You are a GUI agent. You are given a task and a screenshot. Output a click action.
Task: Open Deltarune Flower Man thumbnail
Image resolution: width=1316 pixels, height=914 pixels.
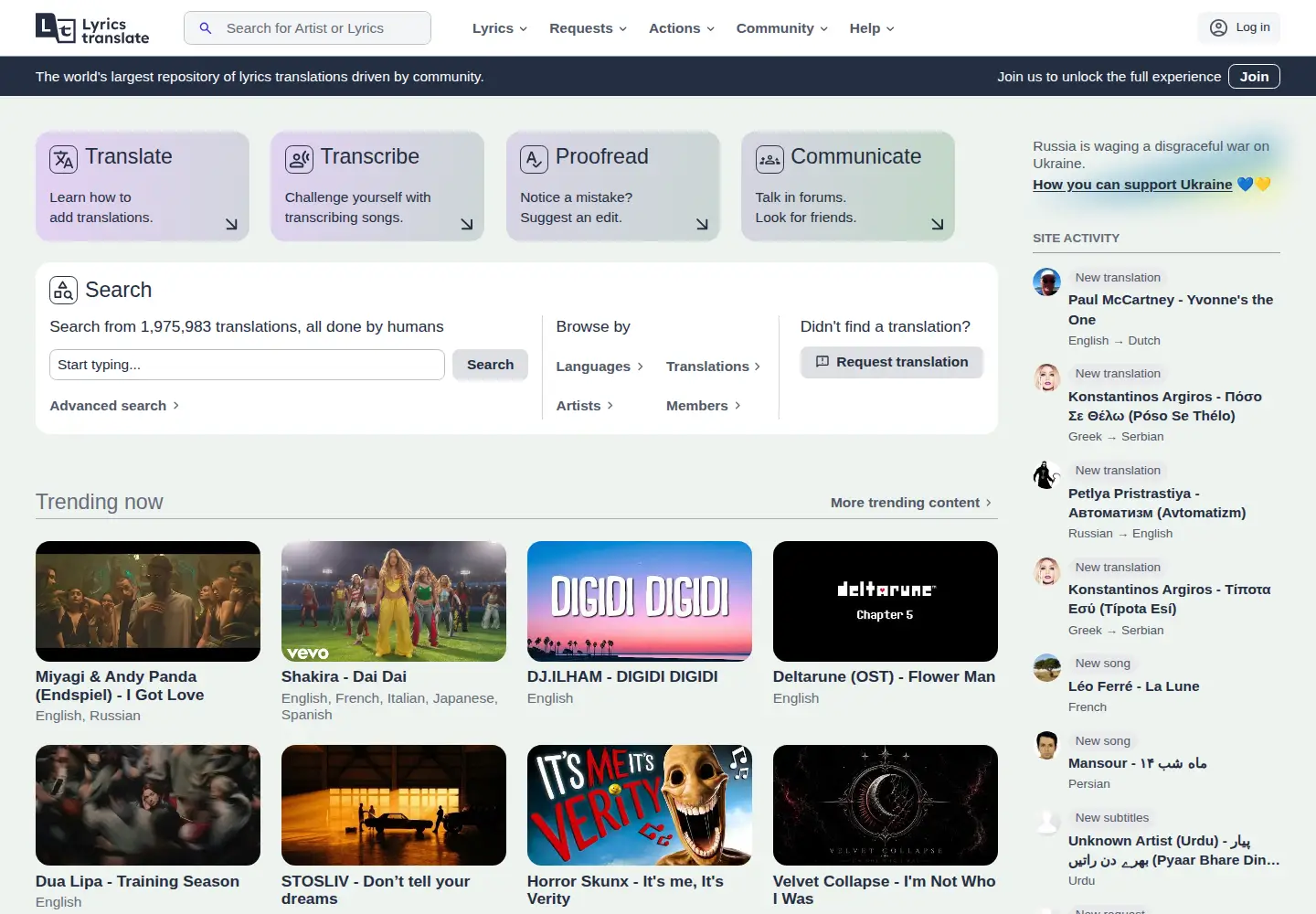[x=886, y=601]
